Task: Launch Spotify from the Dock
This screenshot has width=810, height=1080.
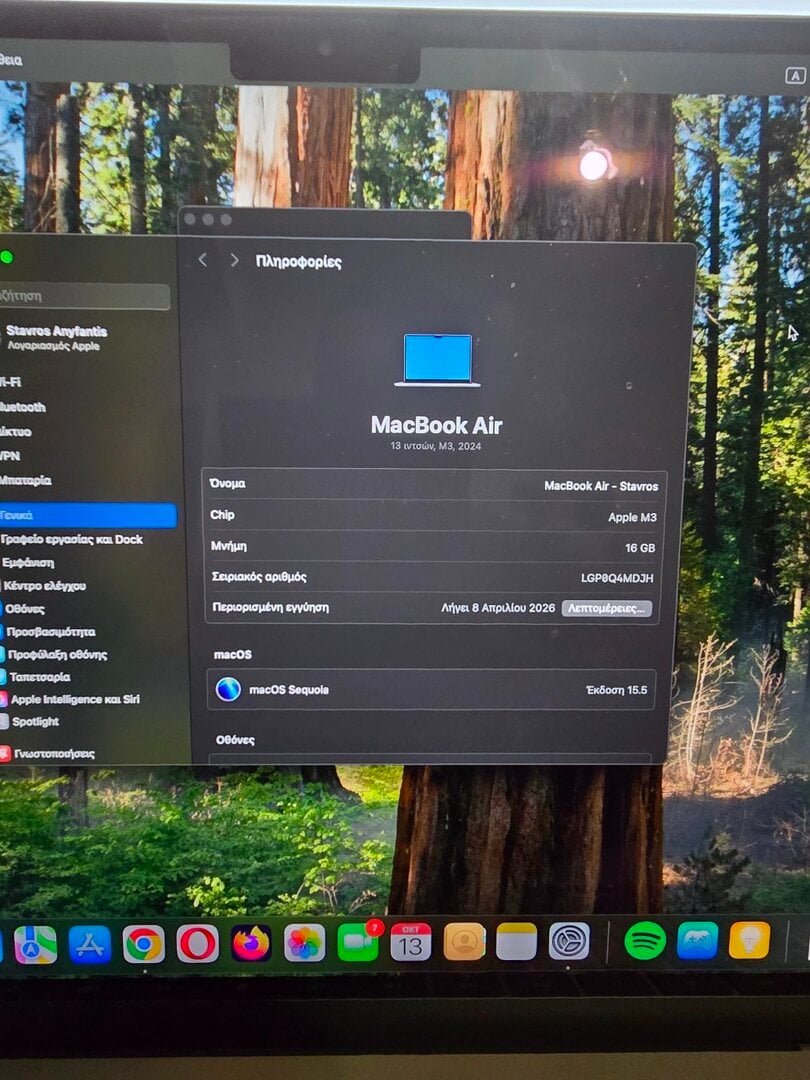Action: click(645, 940)
